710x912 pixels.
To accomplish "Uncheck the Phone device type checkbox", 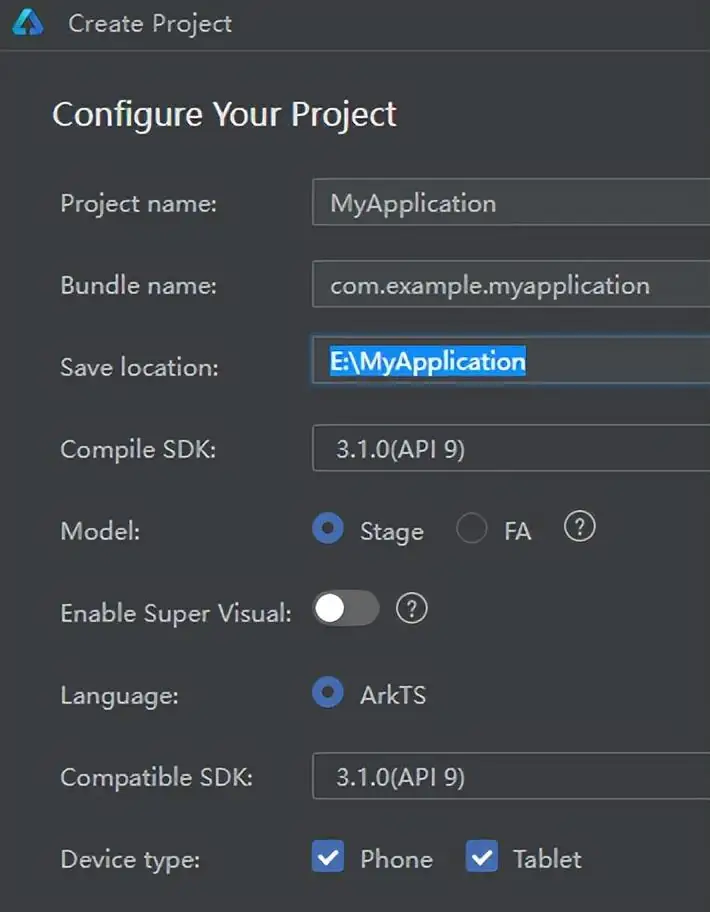I will point(328,857).
